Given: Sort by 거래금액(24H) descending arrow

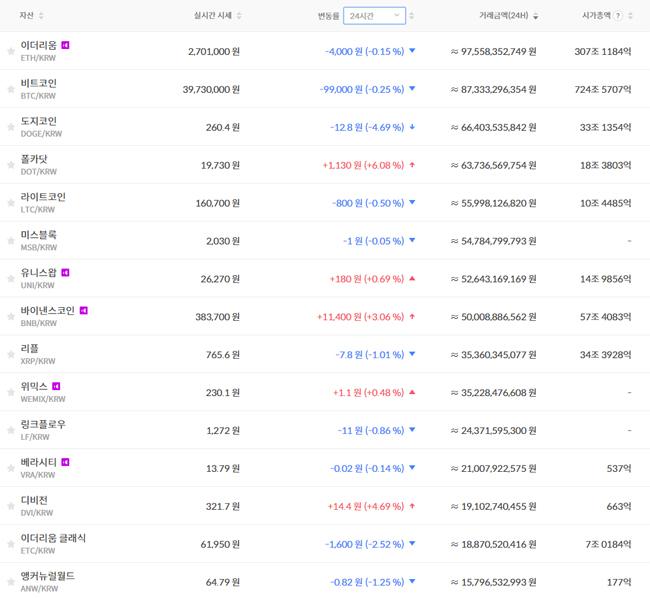Looking at the screenshot, I should click(535, 16).
